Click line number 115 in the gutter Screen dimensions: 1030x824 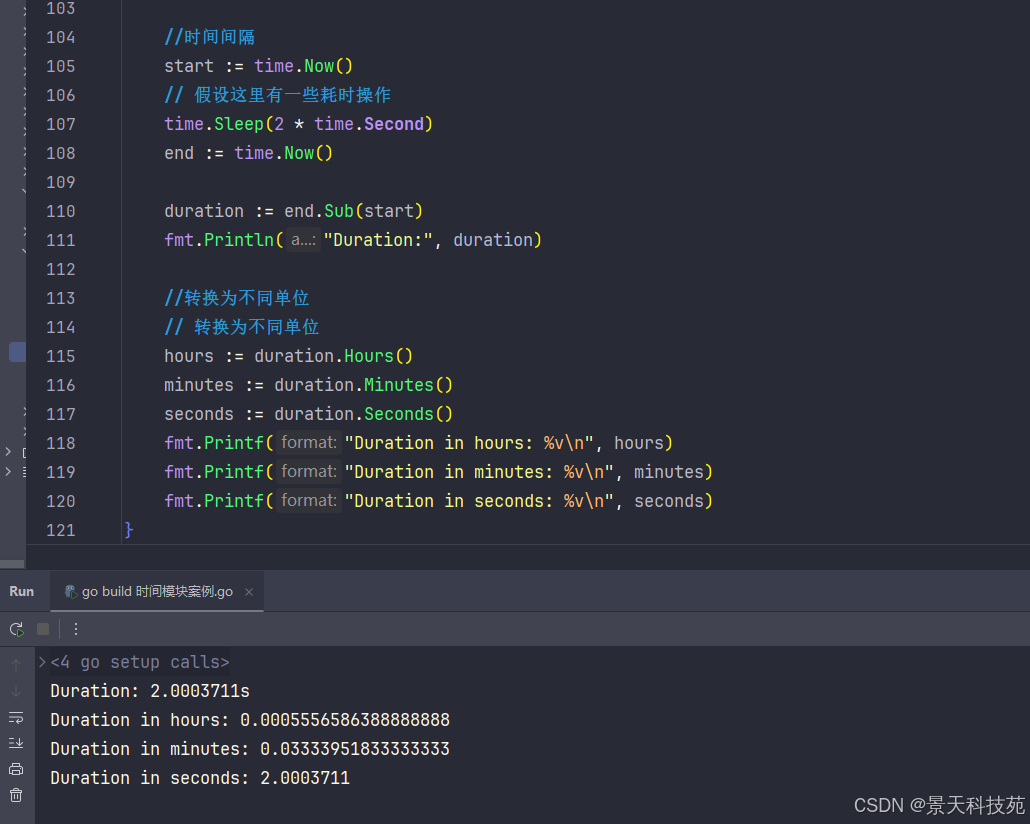pos(60,356)
